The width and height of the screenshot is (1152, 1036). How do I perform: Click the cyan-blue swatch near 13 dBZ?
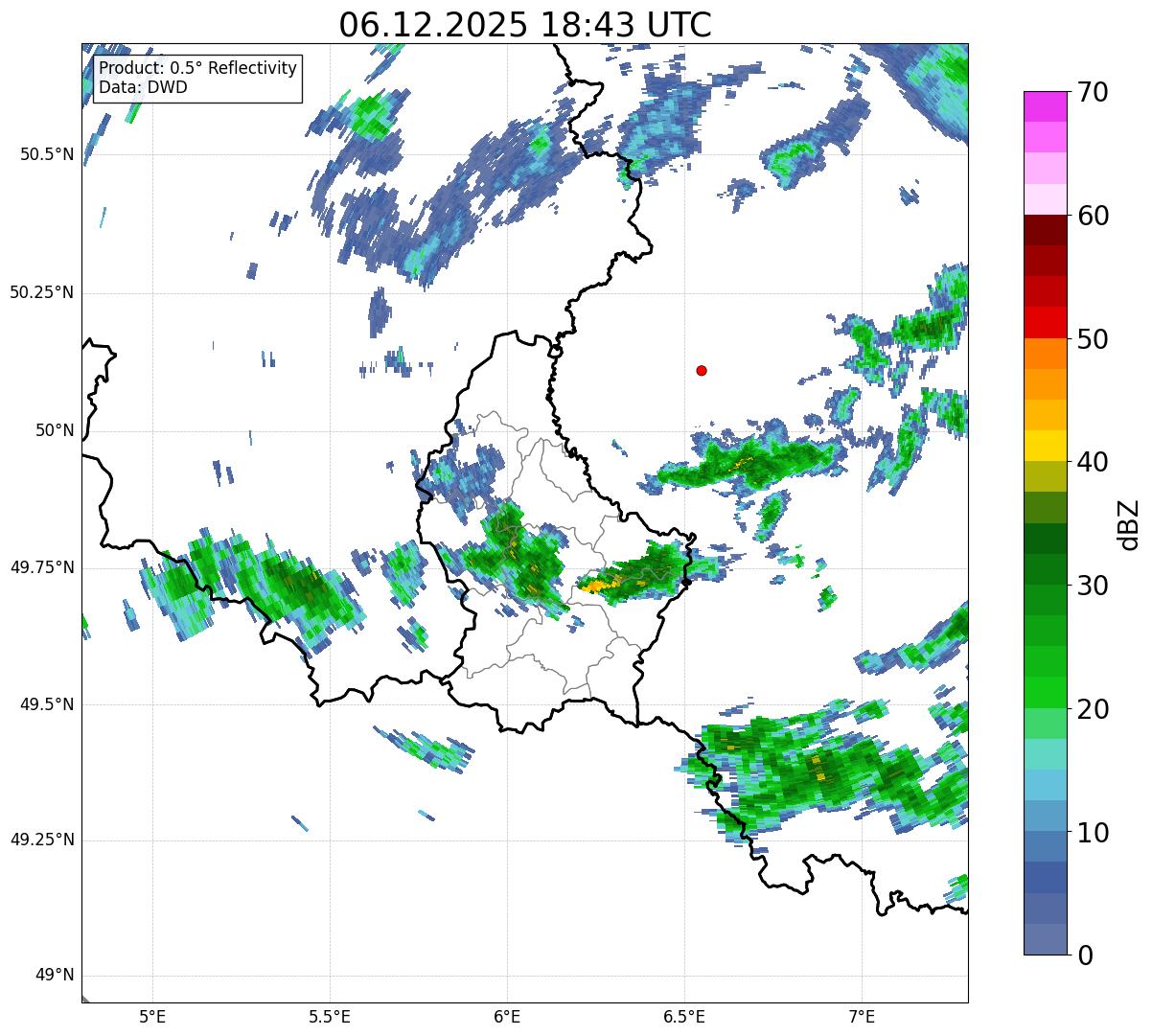point(1045,785)
